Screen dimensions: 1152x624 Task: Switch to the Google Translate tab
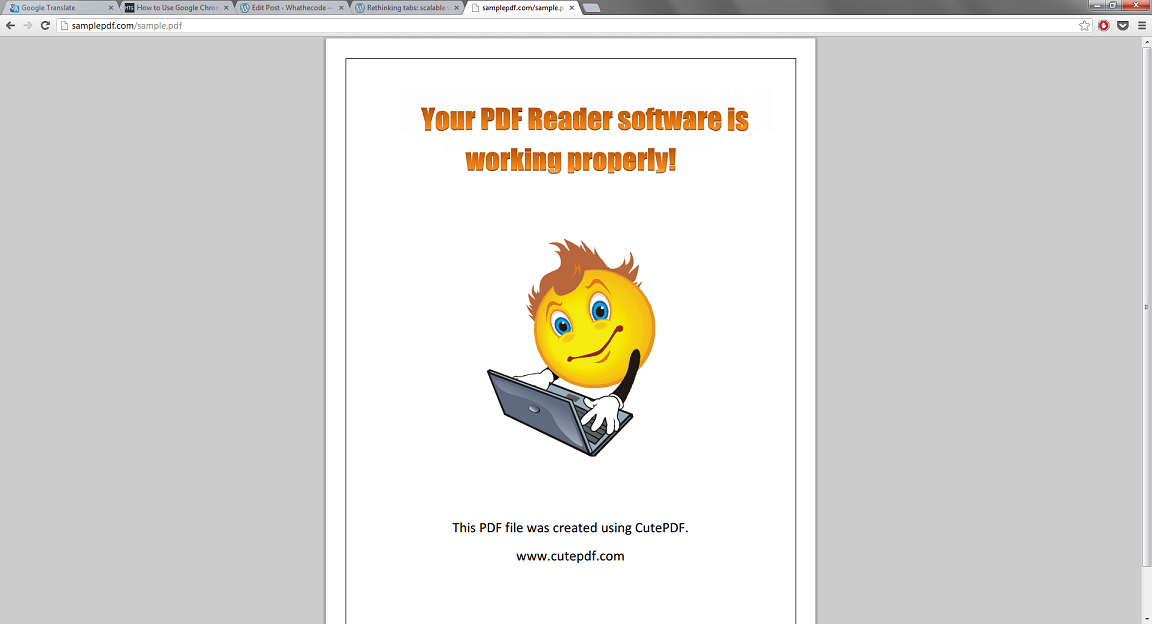55,7
